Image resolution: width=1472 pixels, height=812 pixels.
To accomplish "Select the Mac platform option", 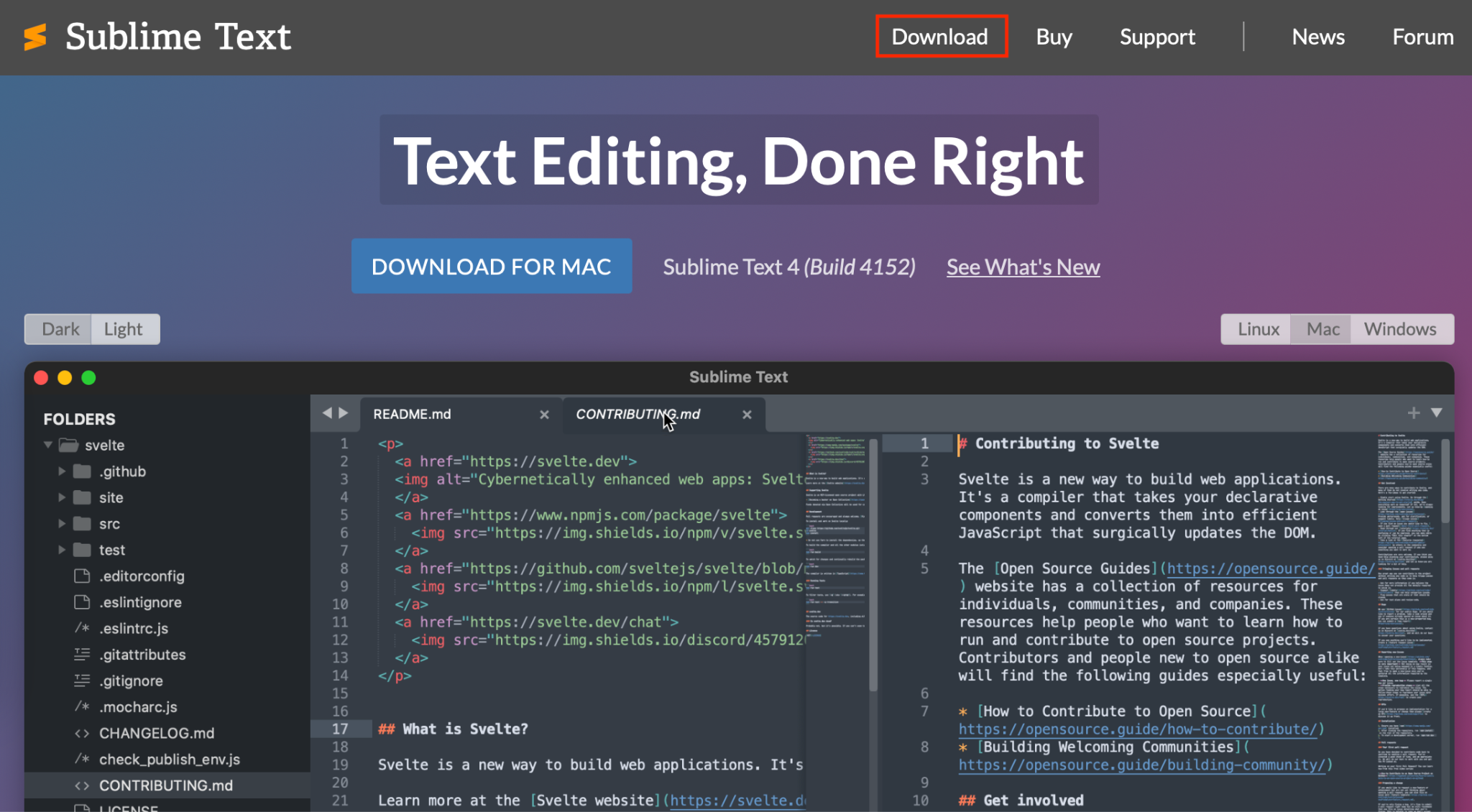I will point(1322,329).
